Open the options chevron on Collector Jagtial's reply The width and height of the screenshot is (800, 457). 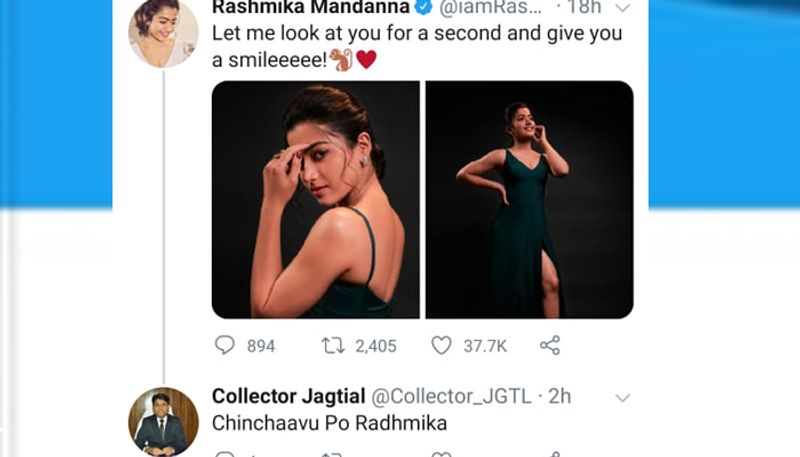[x=622, y=397]
